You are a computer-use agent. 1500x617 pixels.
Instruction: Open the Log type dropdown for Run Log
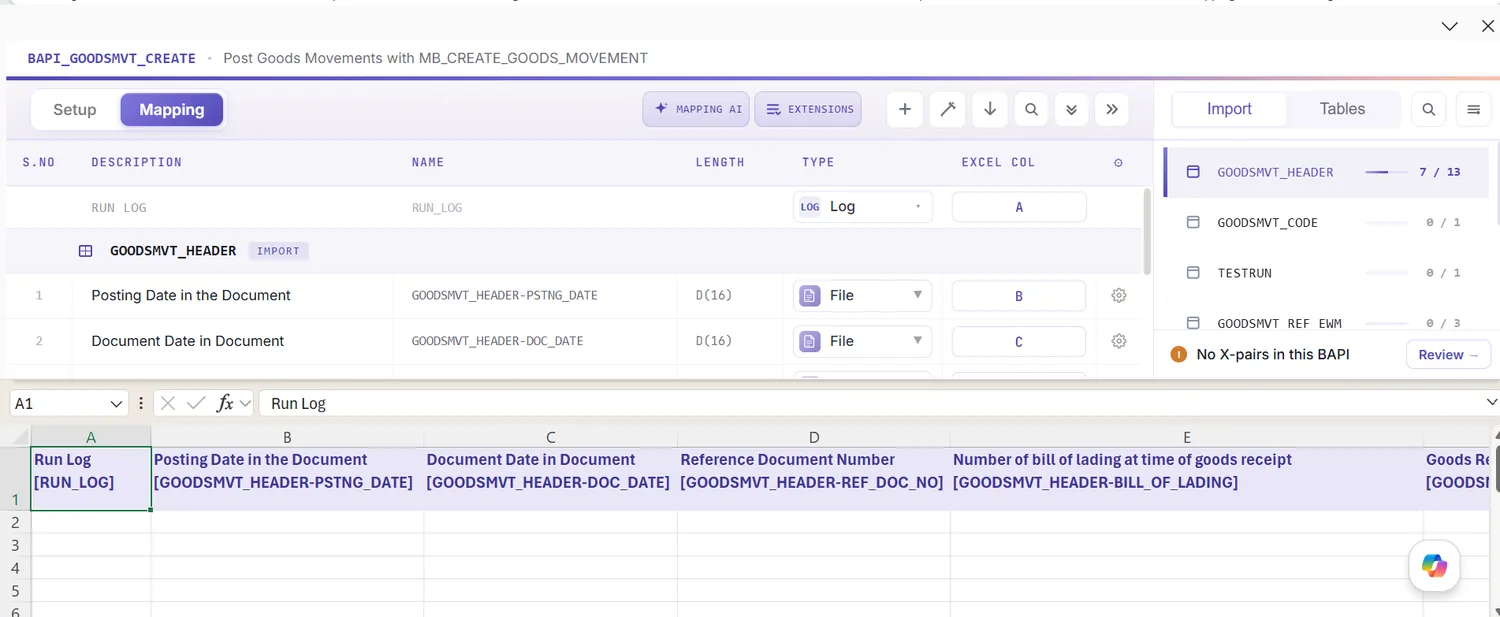pos(863,207)
